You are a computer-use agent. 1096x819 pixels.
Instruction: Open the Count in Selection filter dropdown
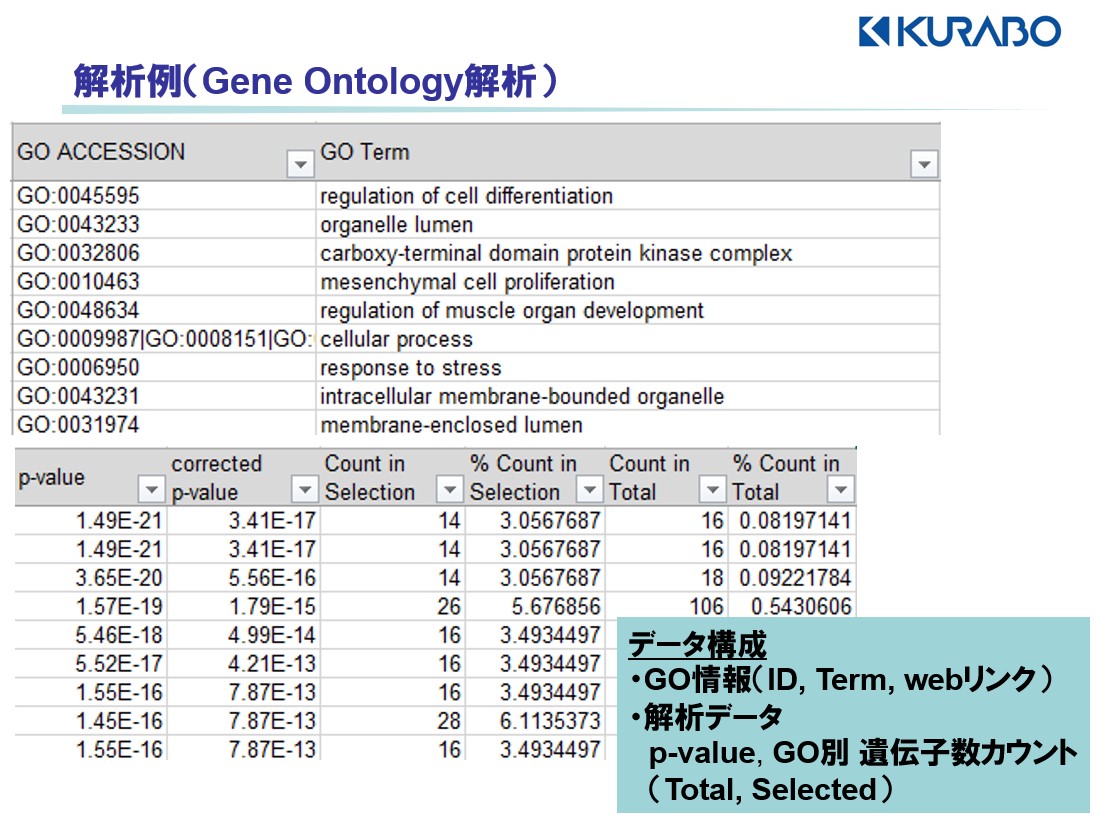pyautogui.click(x=450, y=491)
